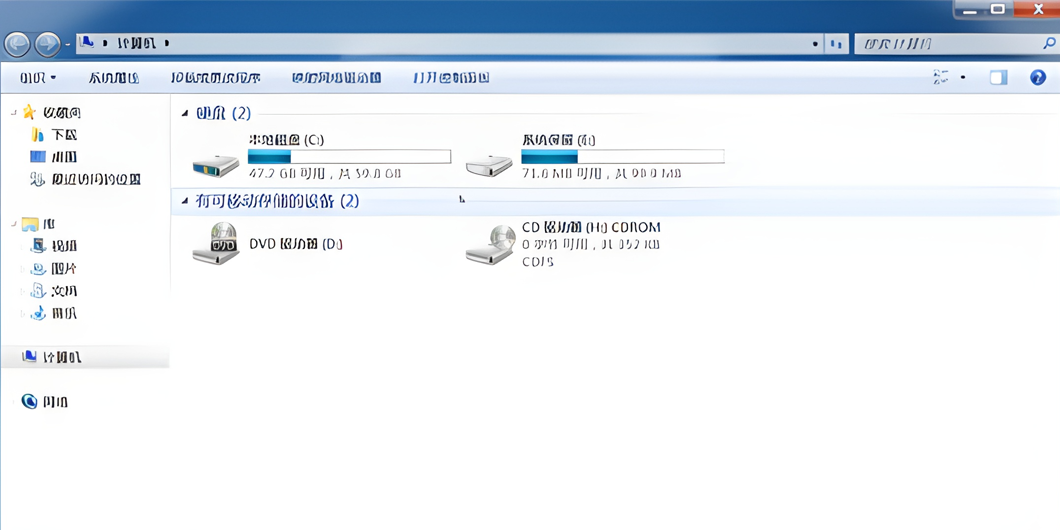Collapse the hard disks (2) group
This screenshot has width=1060, height=530.
point(185,114)
